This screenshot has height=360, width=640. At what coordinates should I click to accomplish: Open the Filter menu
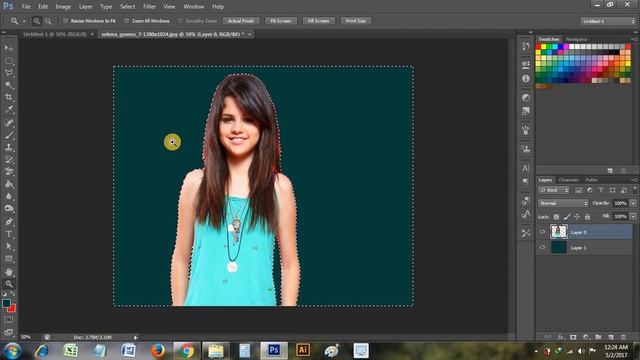pos(149,7)
